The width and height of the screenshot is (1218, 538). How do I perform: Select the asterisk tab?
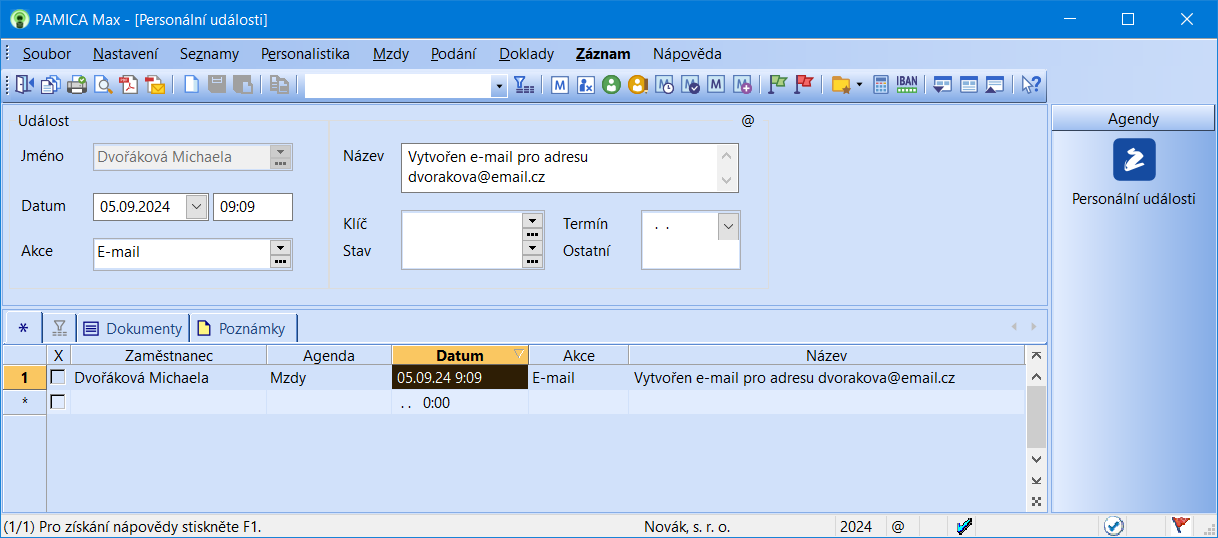[23, 328]
